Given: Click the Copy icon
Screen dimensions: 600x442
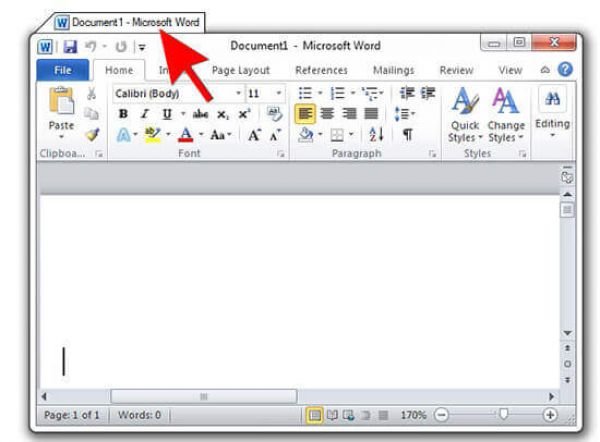Looking at the screenshot, I should [x=91, y=113].
